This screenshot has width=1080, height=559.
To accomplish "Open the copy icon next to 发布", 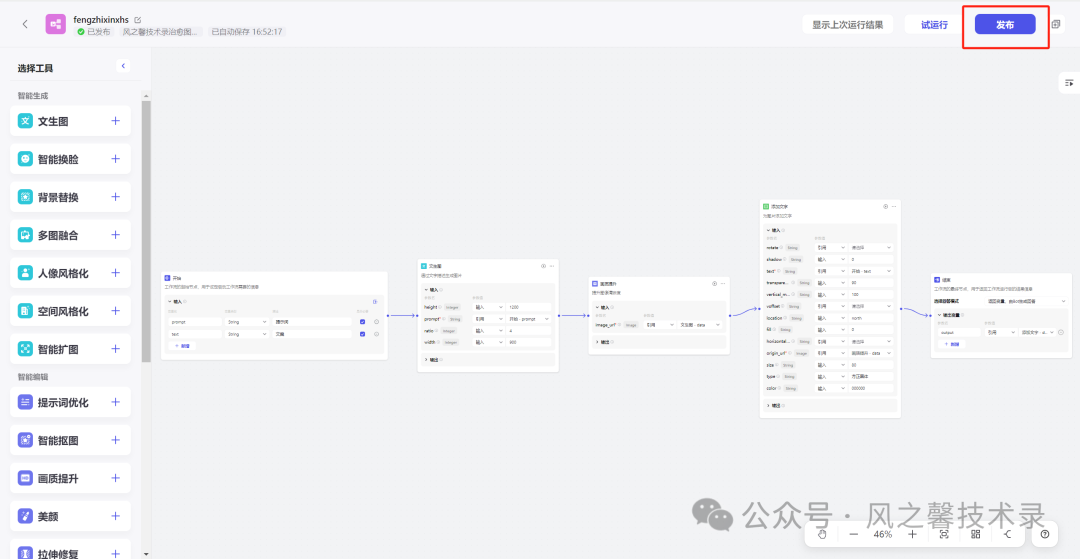I will (x=1056, y=24).
